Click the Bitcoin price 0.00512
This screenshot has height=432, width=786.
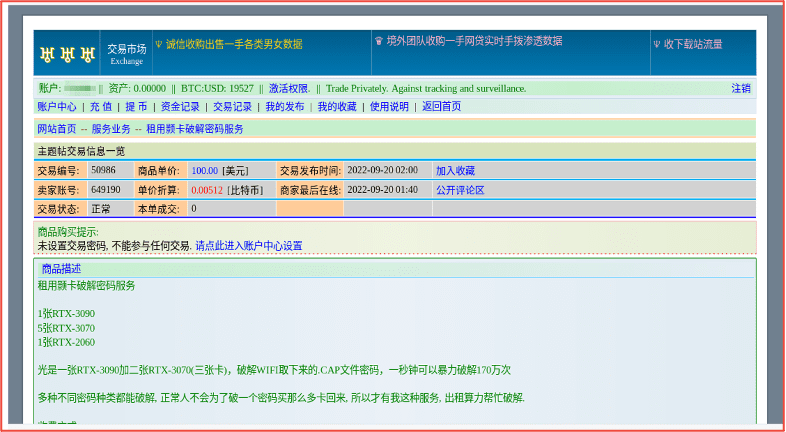click(207, 190)
